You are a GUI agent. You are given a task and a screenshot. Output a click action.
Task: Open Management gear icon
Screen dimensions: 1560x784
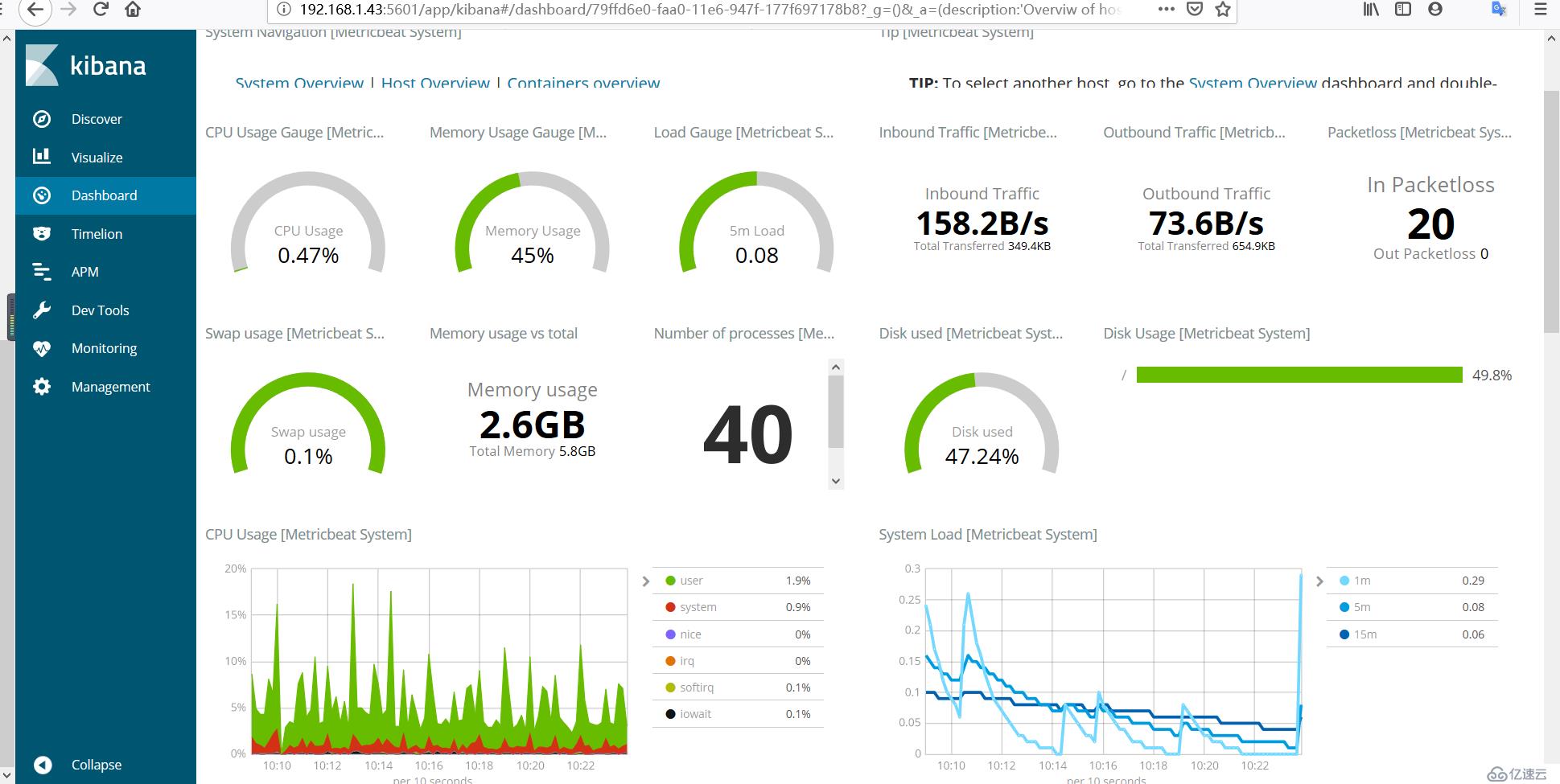(42, 387)
